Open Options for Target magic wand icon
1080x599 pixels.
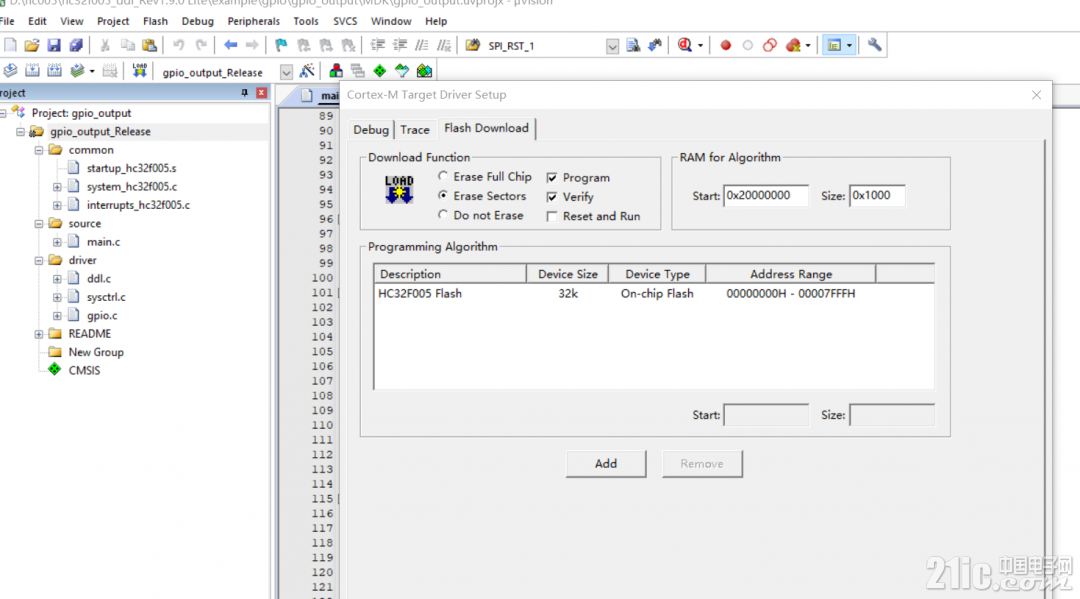click(307, 70)
